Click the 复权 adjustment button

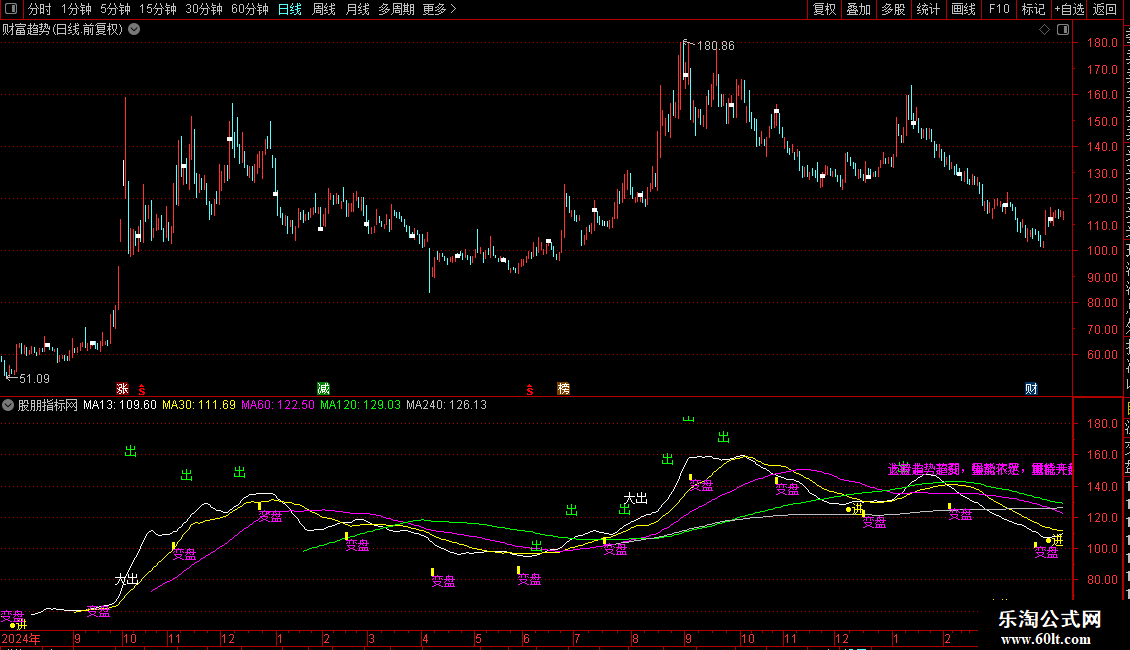(824, 9)
